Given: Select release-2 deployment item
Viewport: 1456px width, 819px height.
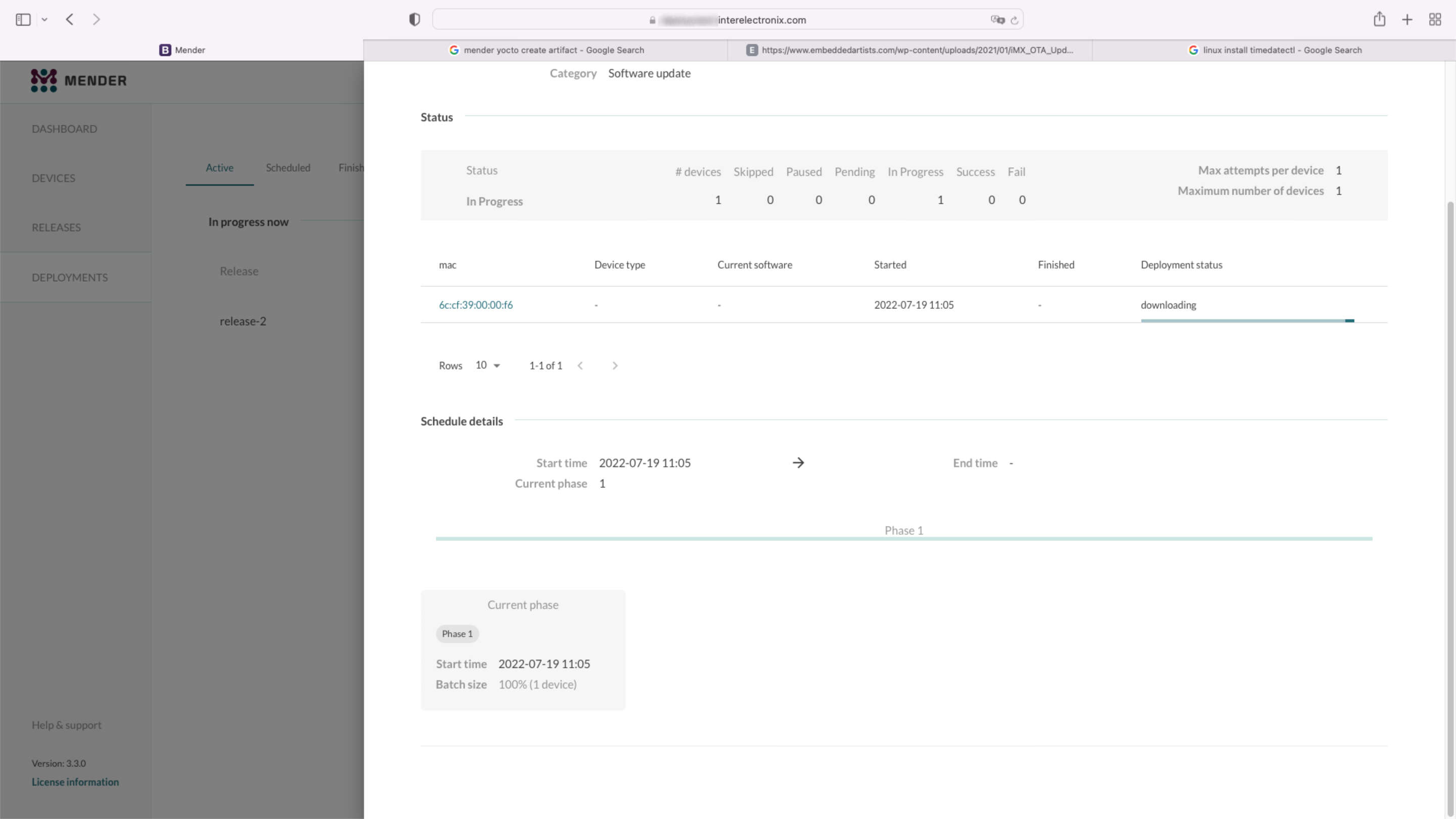Looking at the screenshot, I should point(244,320).
